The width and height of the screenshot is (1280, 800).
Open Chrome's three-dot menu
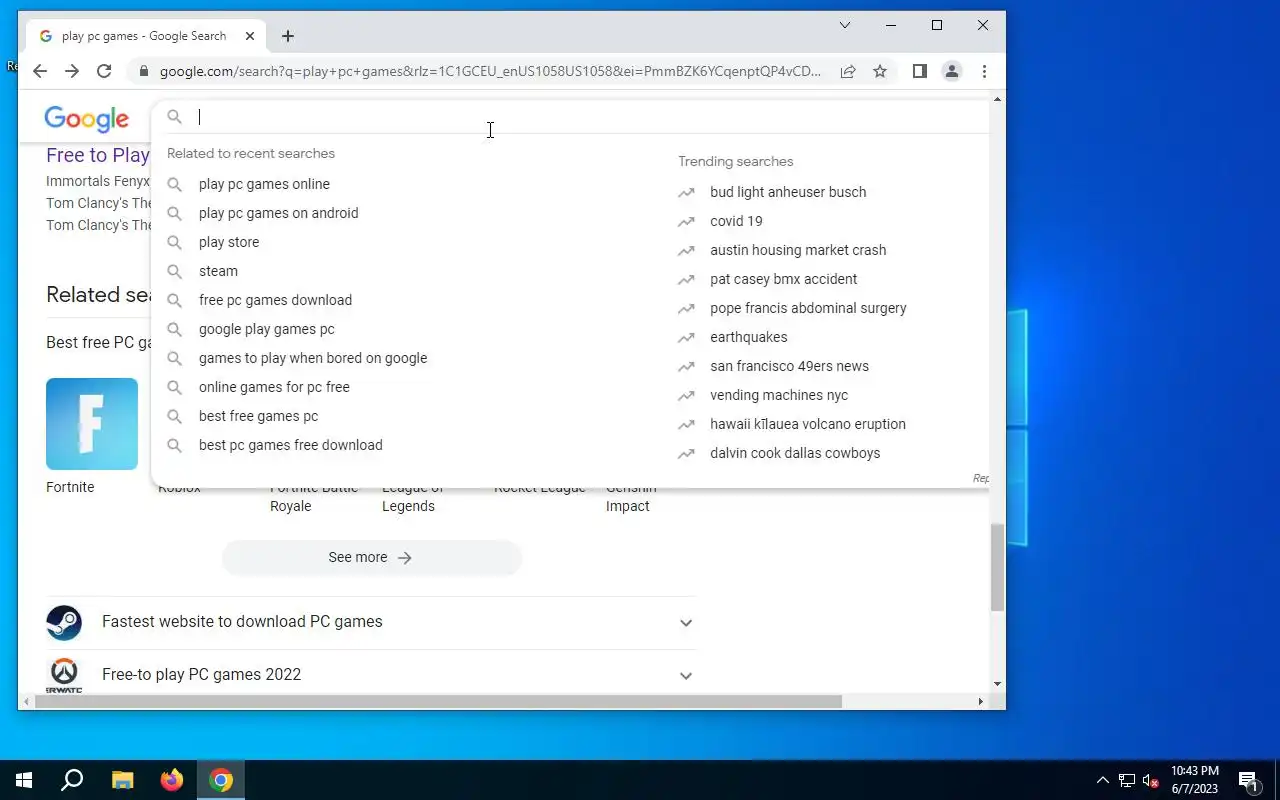(984, 71)
